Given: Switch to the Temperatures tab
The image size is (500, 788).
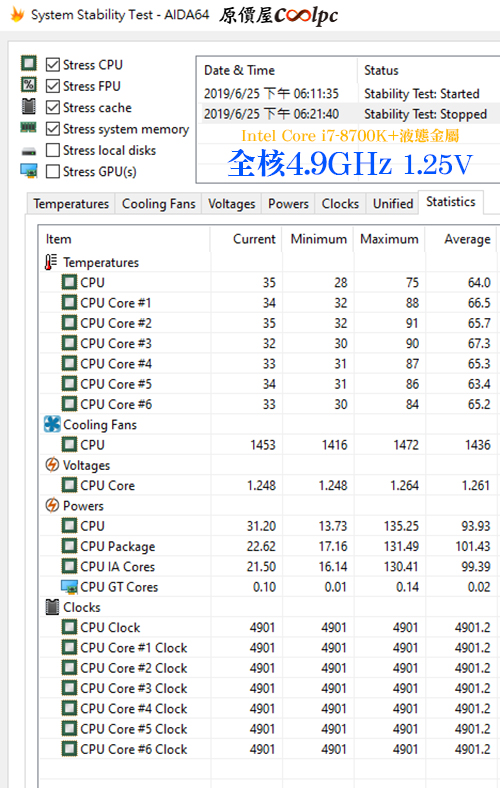Looking at the screenshot, I should (x=71, y=204).
